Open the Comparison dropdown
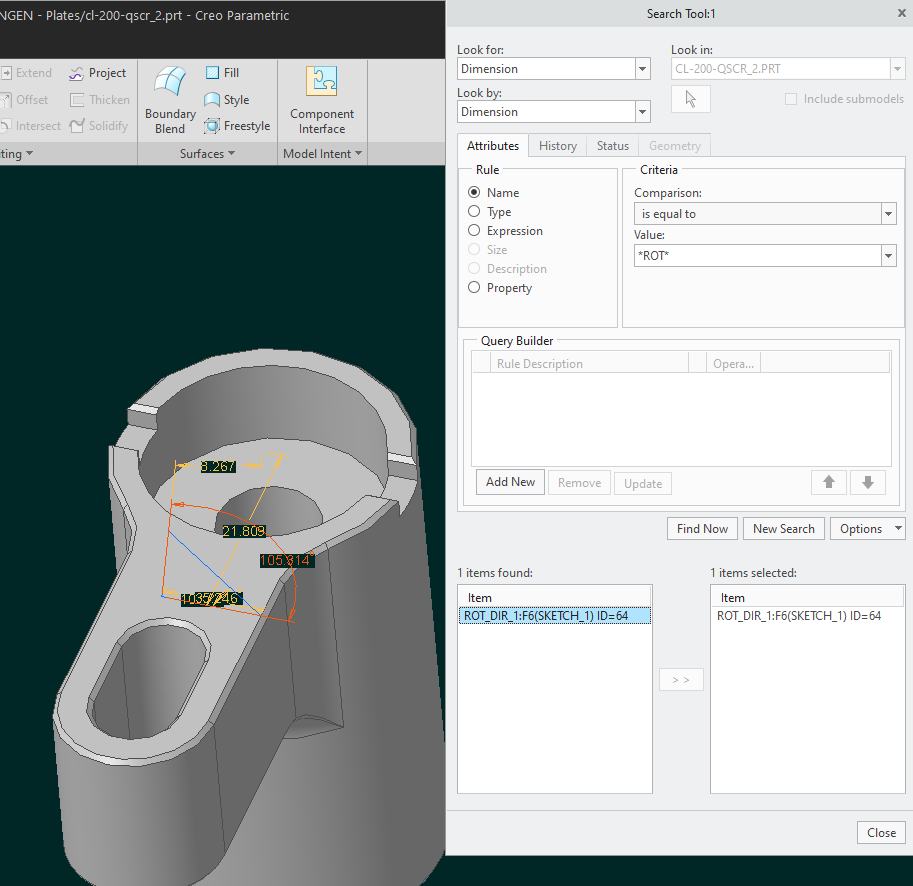913x886 pixels. click(887, 213)
